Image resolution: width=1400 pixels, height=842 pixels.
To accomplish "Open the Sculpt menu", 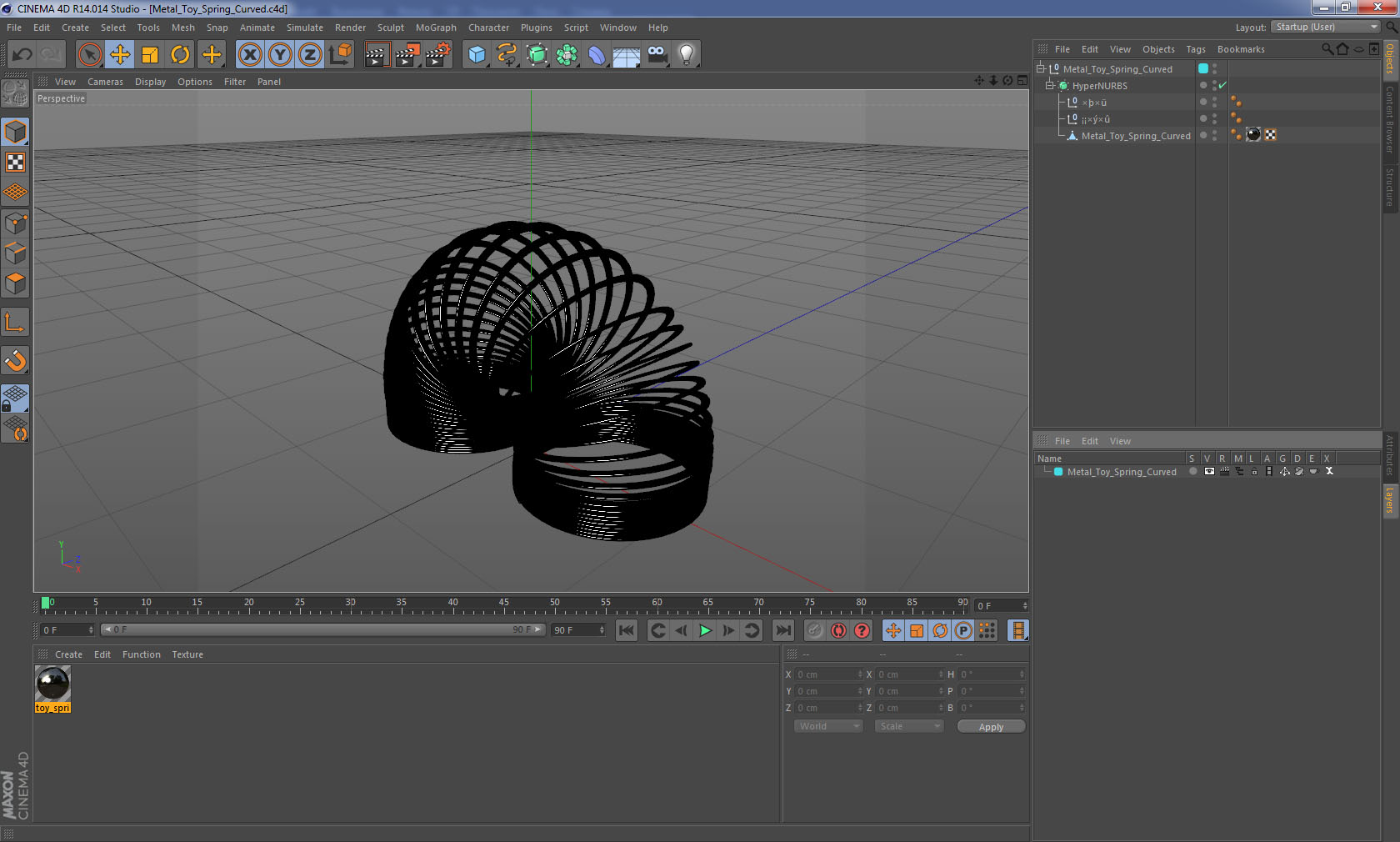I will click(x=391, y=28).
